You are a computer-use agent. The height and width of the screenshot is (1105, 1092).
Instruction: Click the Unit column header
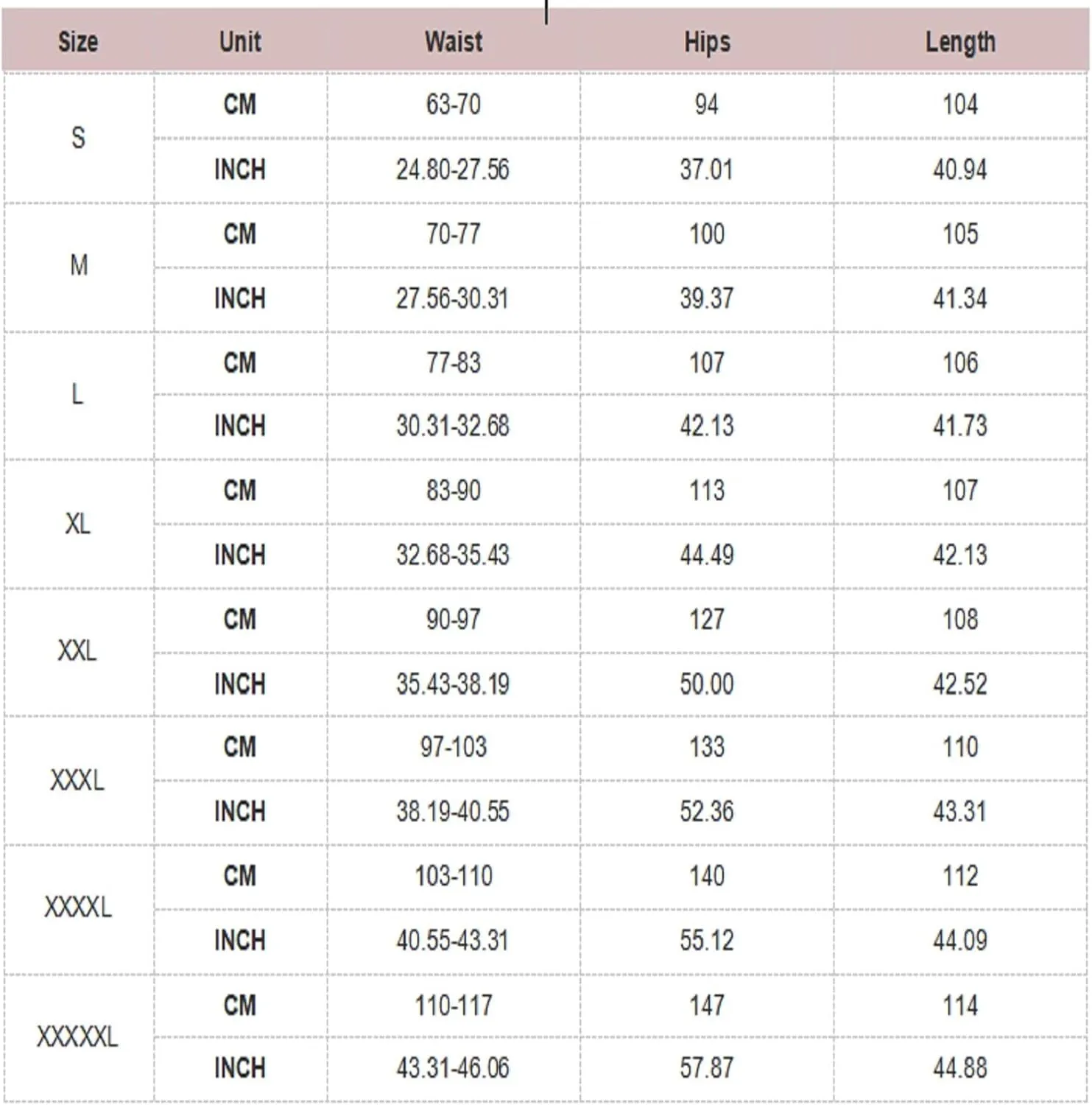pyautogui.click(x=240, y=42)
